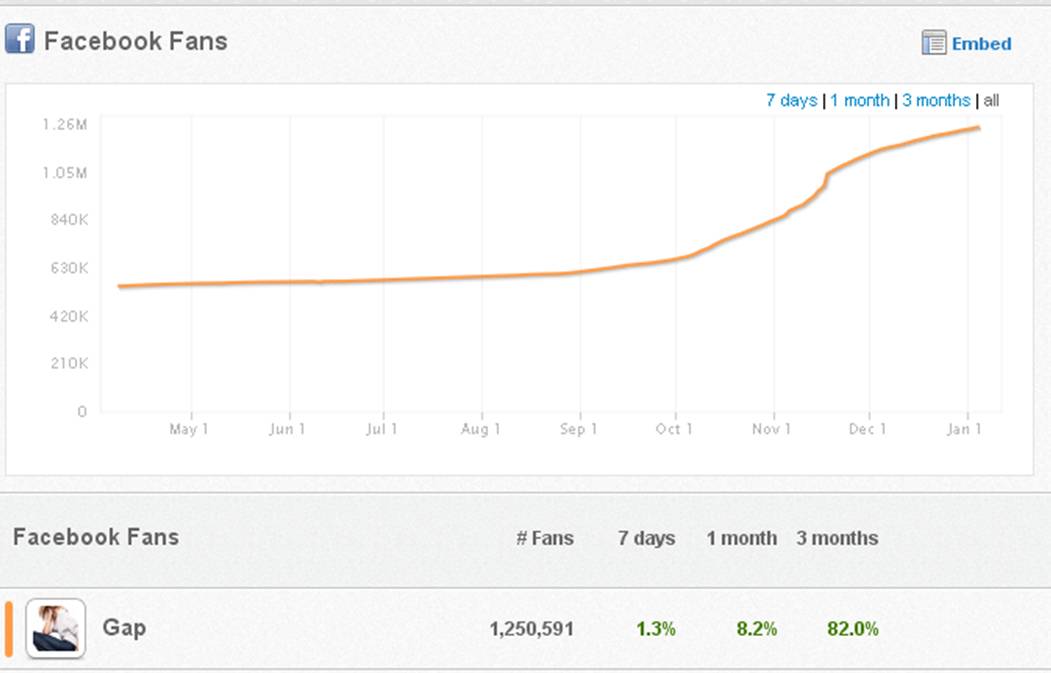This screenshot has height=673, width=1051.
Task: Switch chart range to 1 month
Action: pos(859,100)
